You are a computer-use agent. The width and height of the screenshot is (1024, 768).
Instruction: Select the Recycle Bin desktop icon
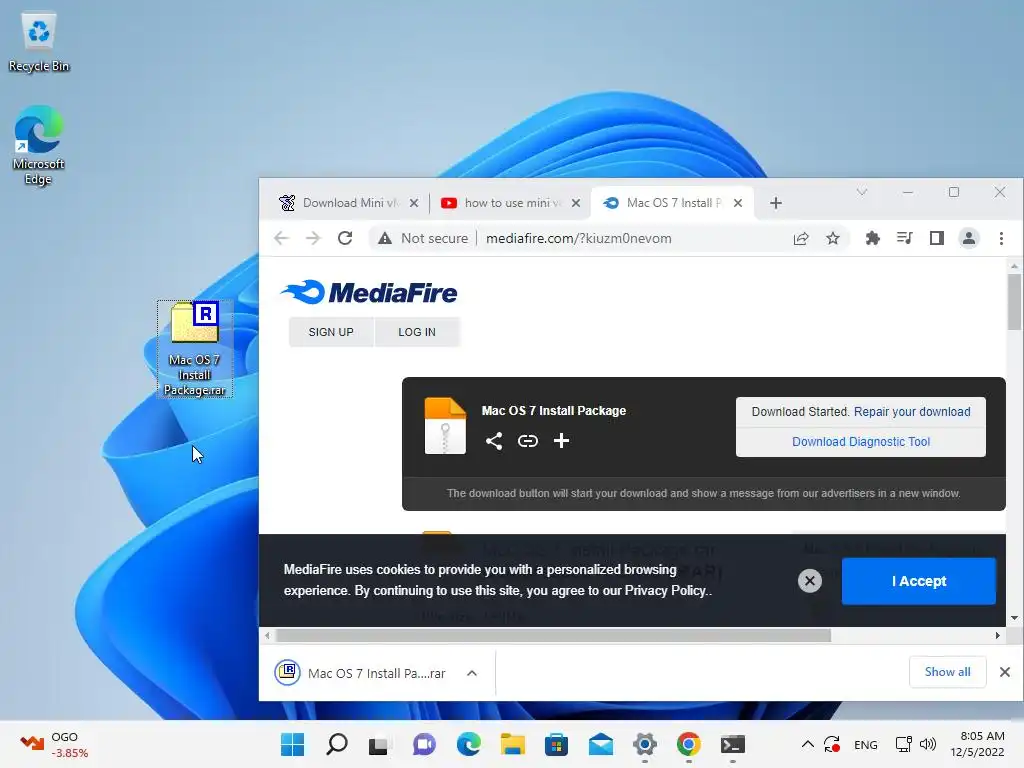(39, 42)
